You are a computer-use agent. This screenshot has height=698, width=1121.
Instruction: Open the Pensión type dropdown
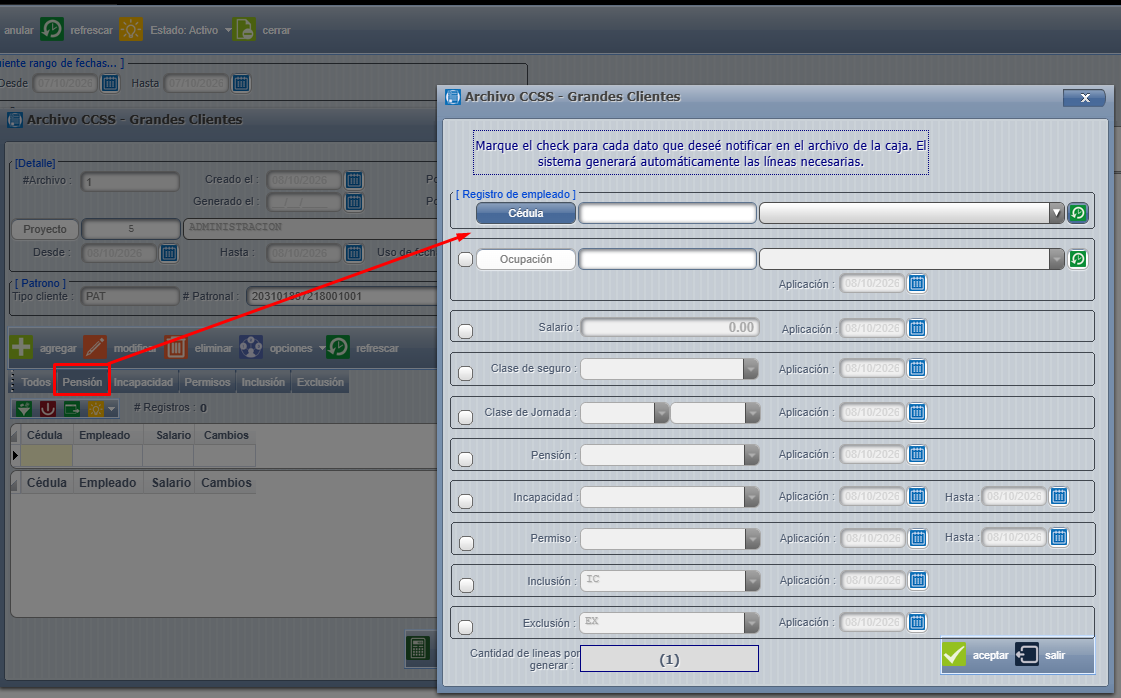[751, 455]
